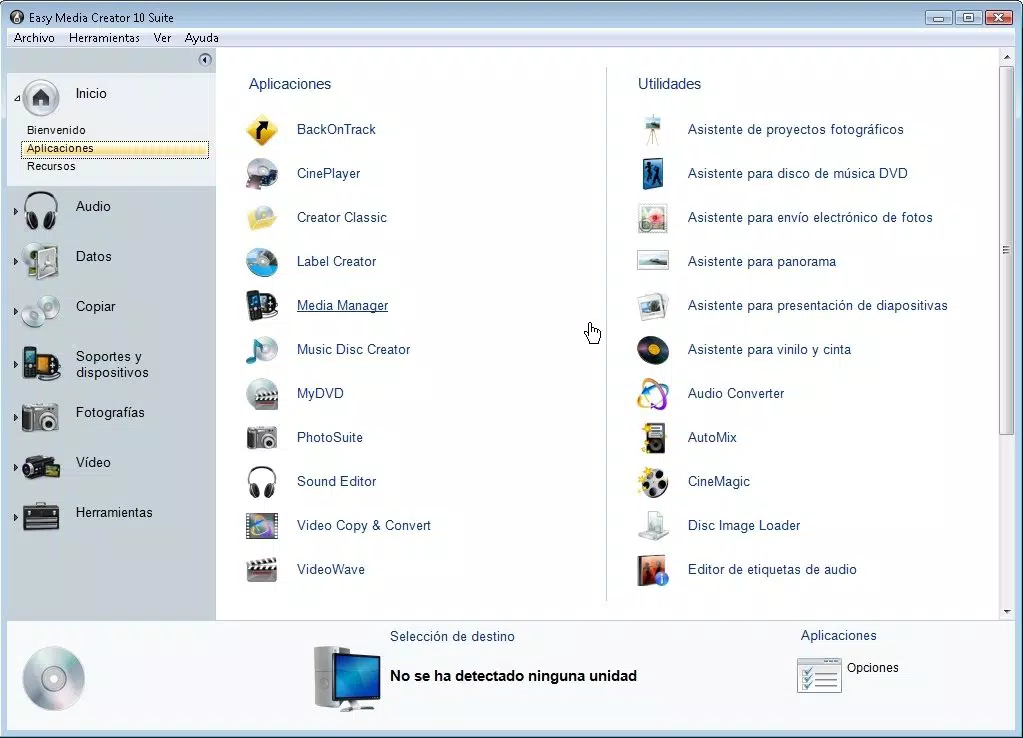Viewport: 1023px width, 738px height.
Task: Launch the CineMagic film reel icon
Action: (652, 482)
